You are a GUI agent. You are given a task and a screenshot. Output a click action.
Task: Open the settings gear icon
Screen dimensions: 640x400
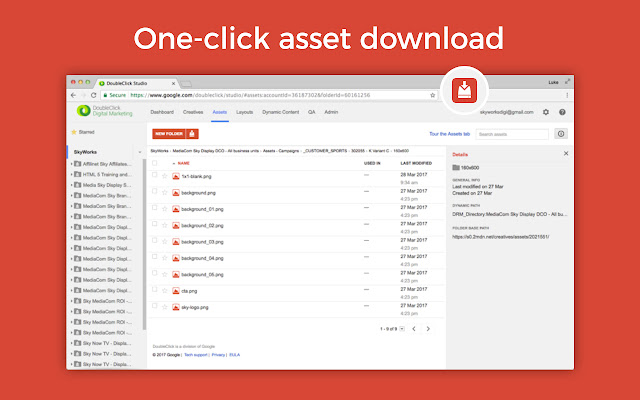(x=546, y=112)
